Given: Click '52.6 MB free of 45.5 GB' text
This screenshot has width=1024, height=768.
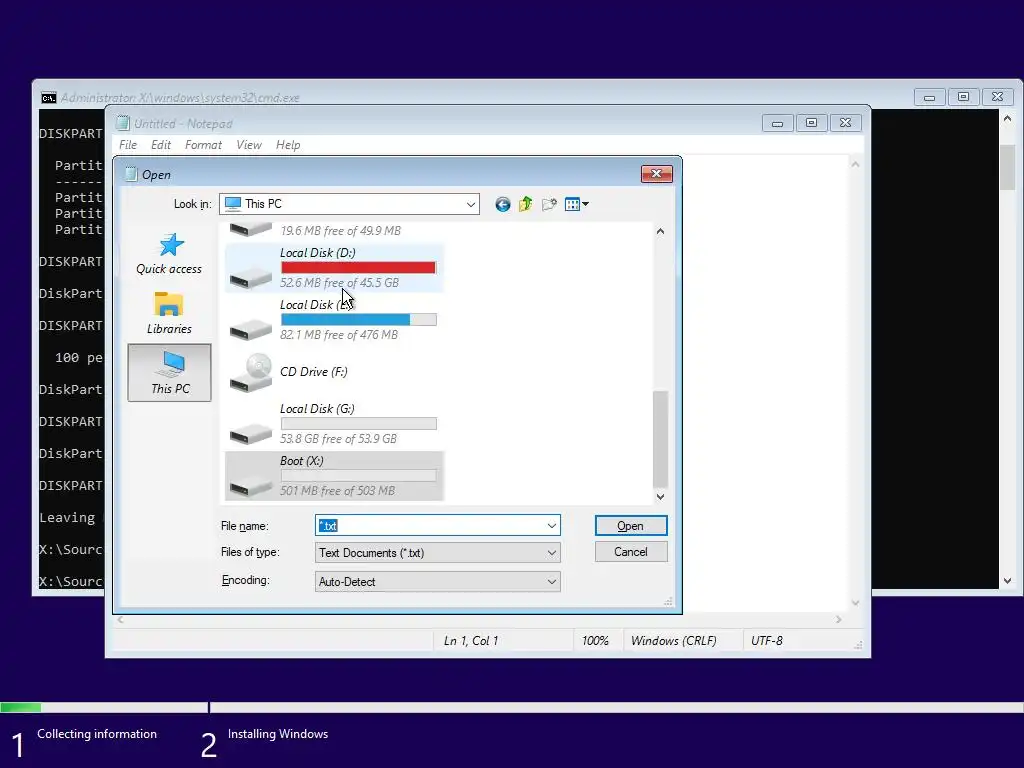Looking at the screenshot, I should (340, 283).
